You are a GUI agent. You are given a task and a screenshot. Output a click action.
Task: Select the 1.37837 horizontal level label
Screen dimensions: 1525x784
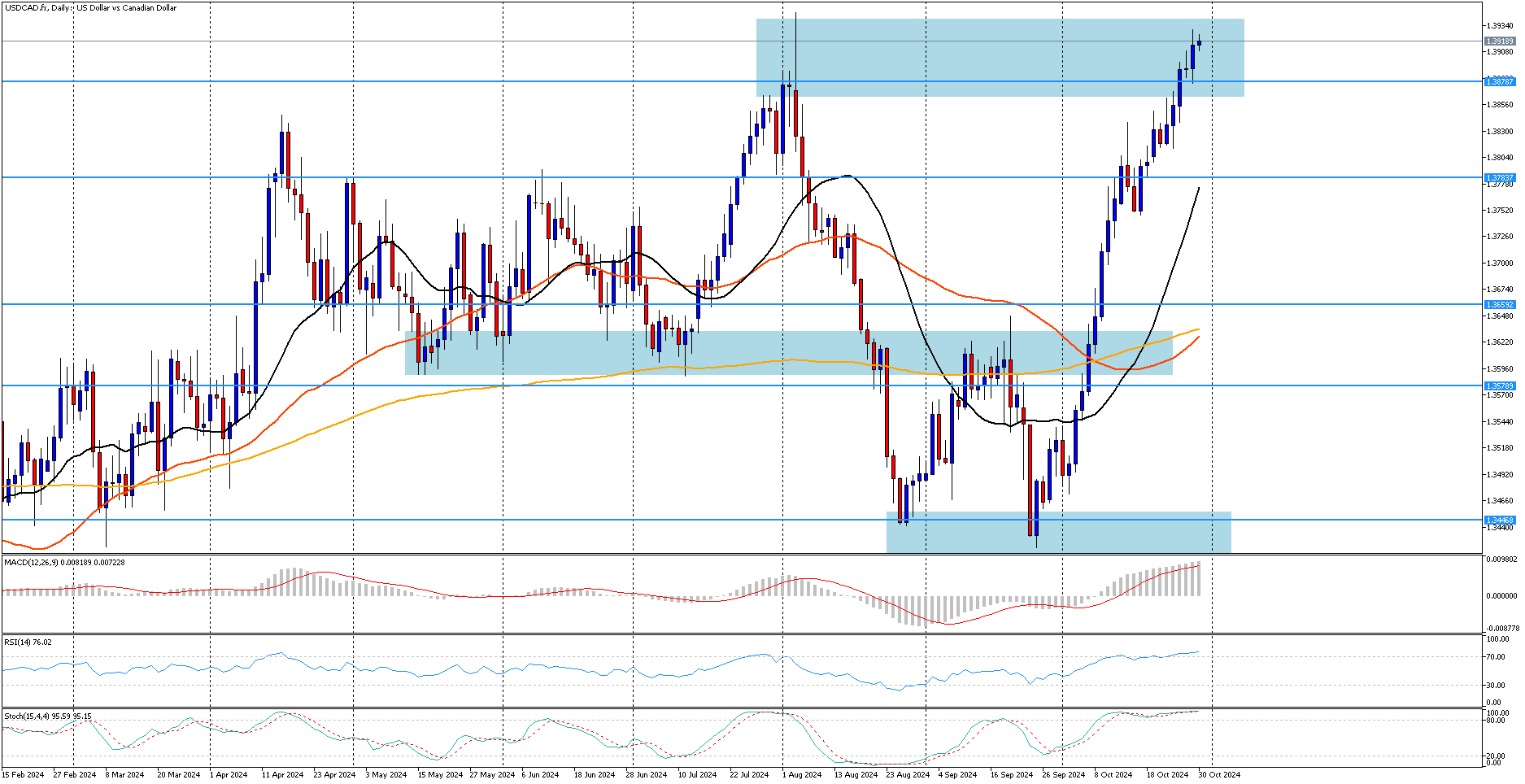coord(1500,177)
